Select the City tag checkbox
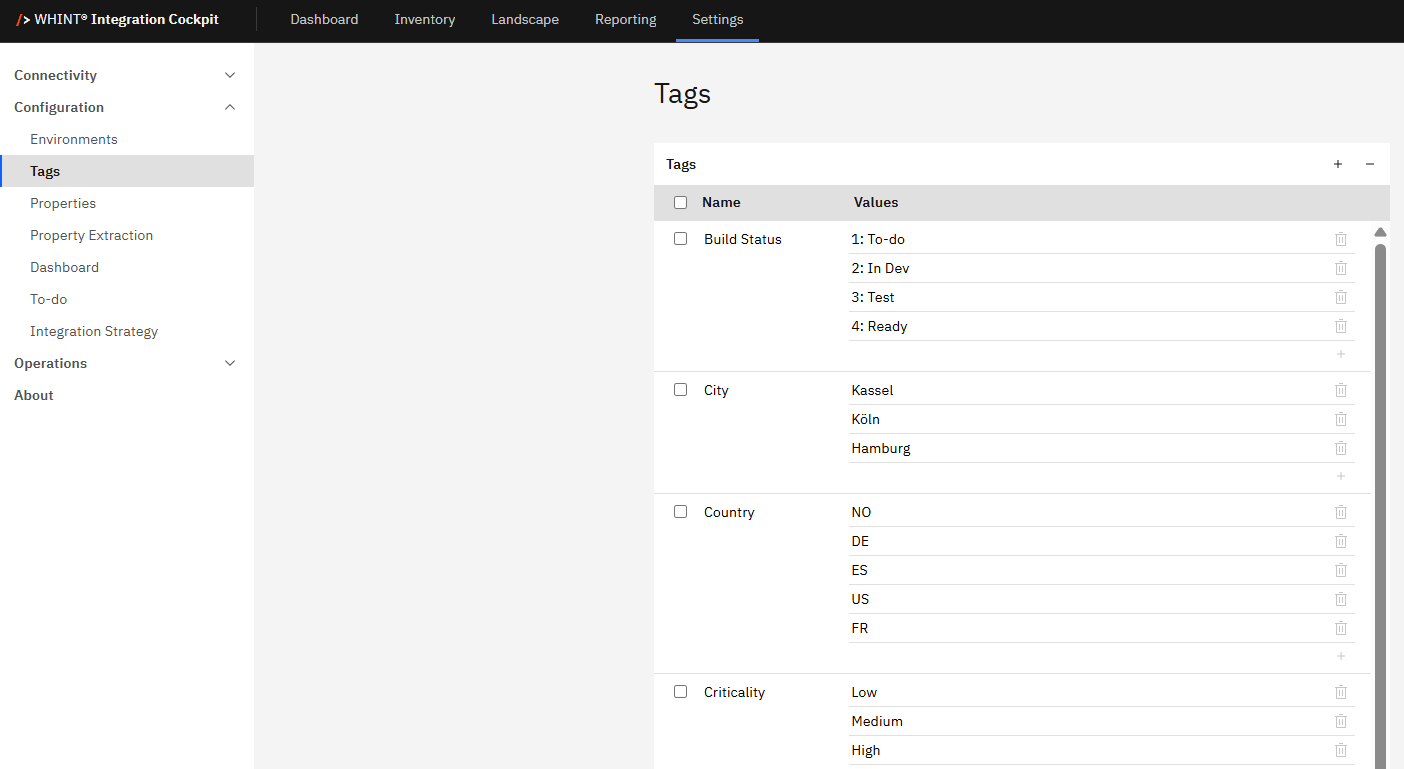 point(681,390)
